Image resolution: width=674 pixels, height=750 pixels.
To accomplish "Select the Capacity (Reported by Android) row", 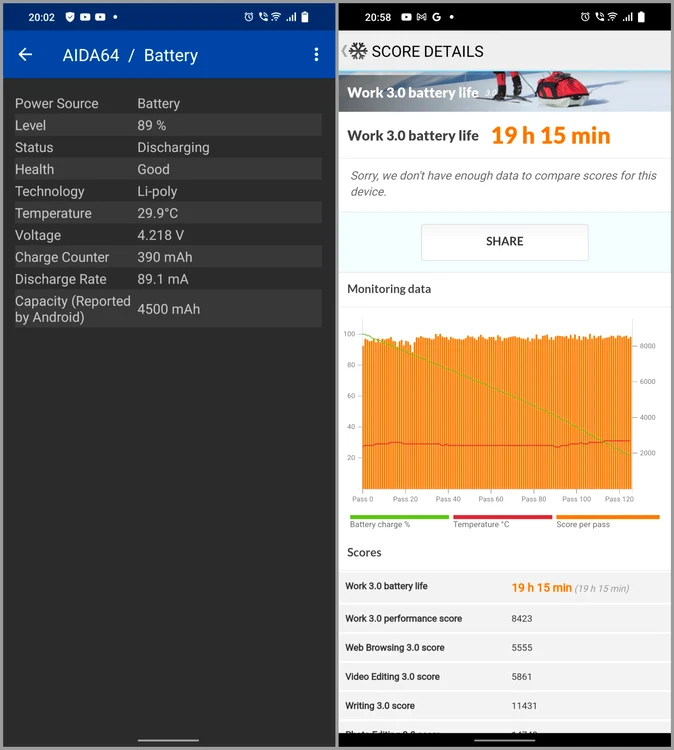I will point(168,309).
